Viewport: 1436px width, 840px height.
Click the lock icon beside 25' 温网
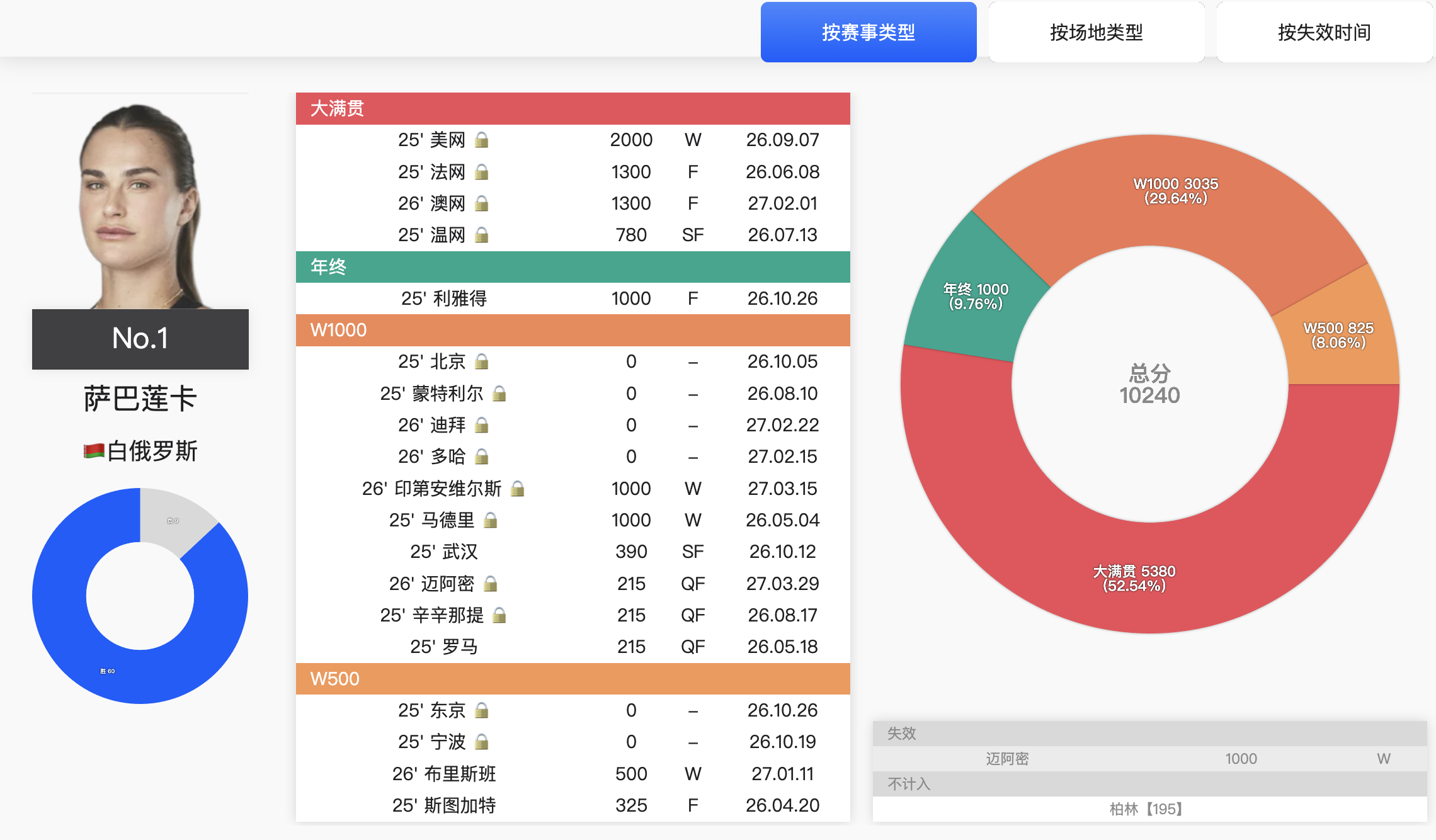(x=482, y=234)
